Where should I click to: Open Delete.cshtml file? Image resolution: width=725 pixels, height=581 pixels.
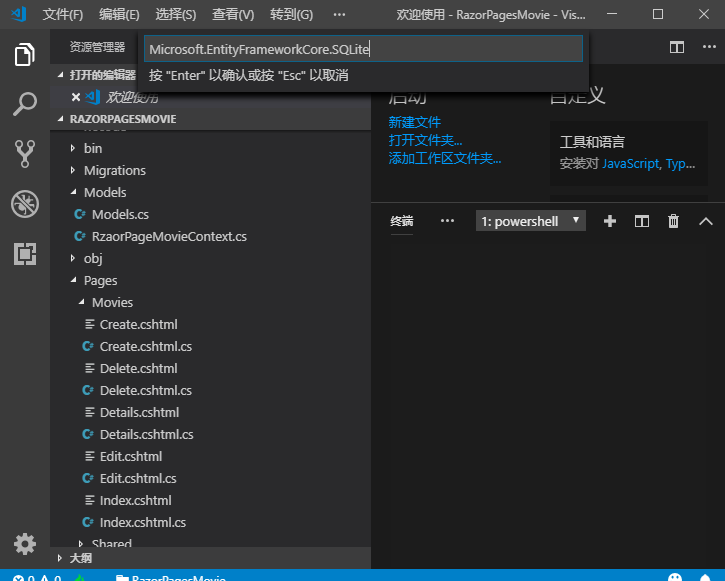click(139, 369)
